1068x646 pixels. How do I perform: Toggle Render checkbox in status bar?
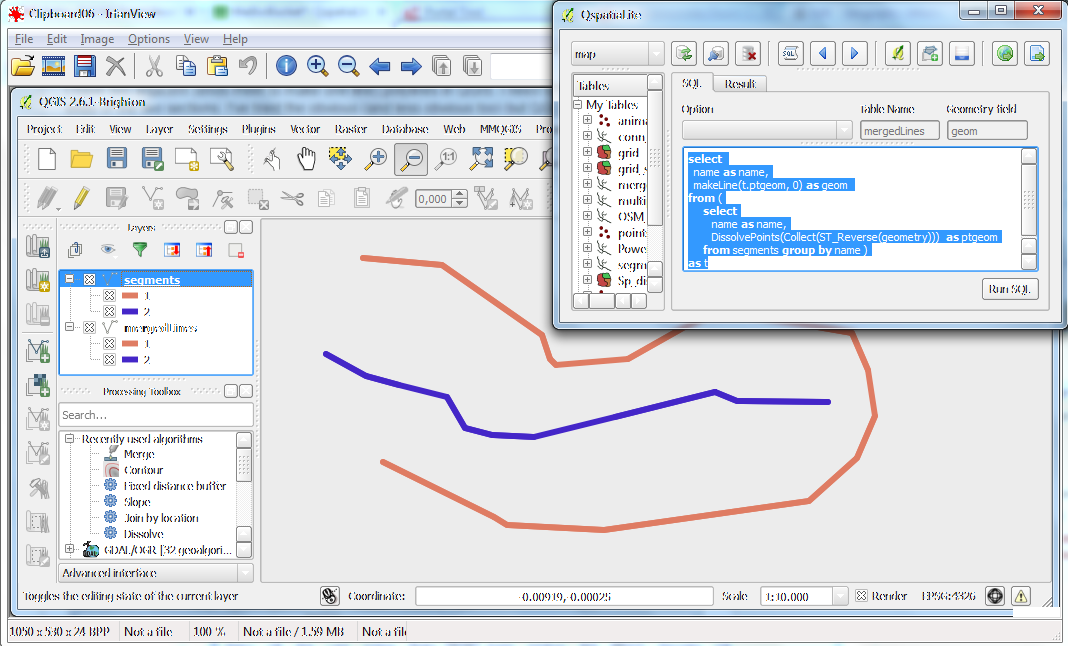pyautogui.click(x=861, y=596)
